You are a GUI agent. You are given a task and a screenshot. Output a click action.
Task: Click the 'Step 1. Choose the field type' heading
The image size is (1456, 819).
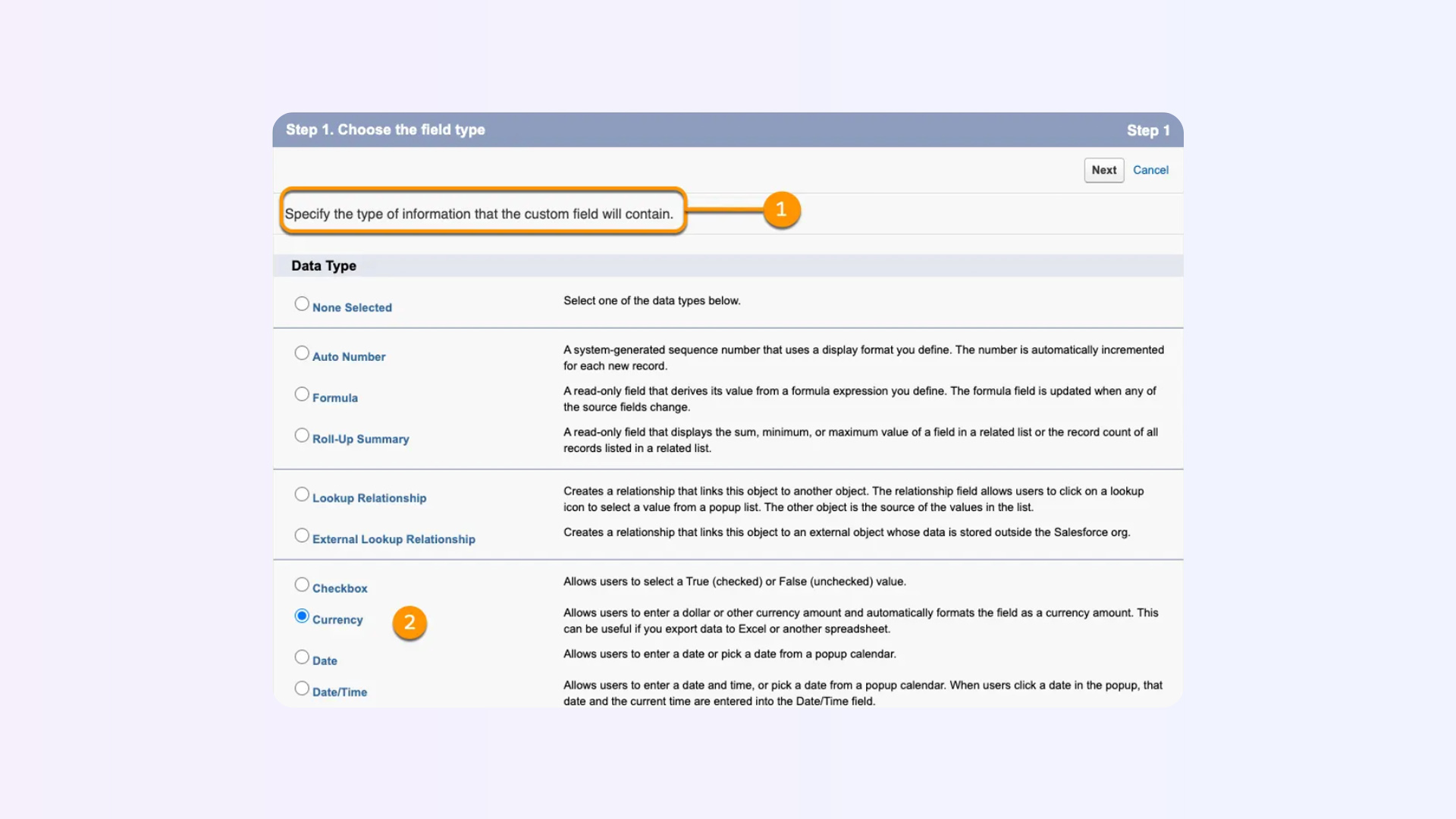385,130
